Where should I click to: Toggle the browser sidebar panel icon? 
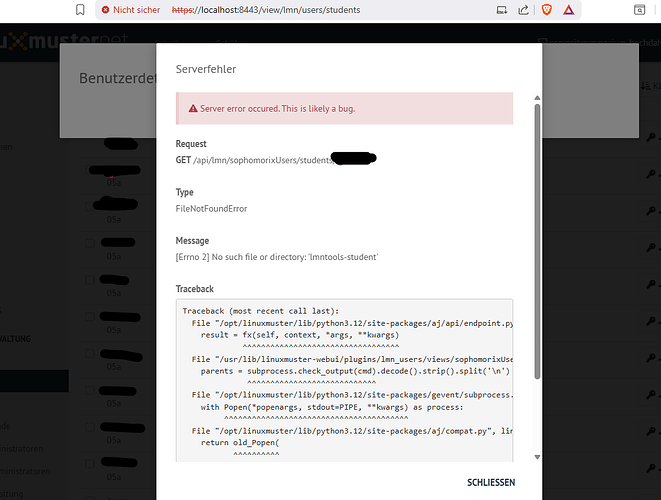640,10
